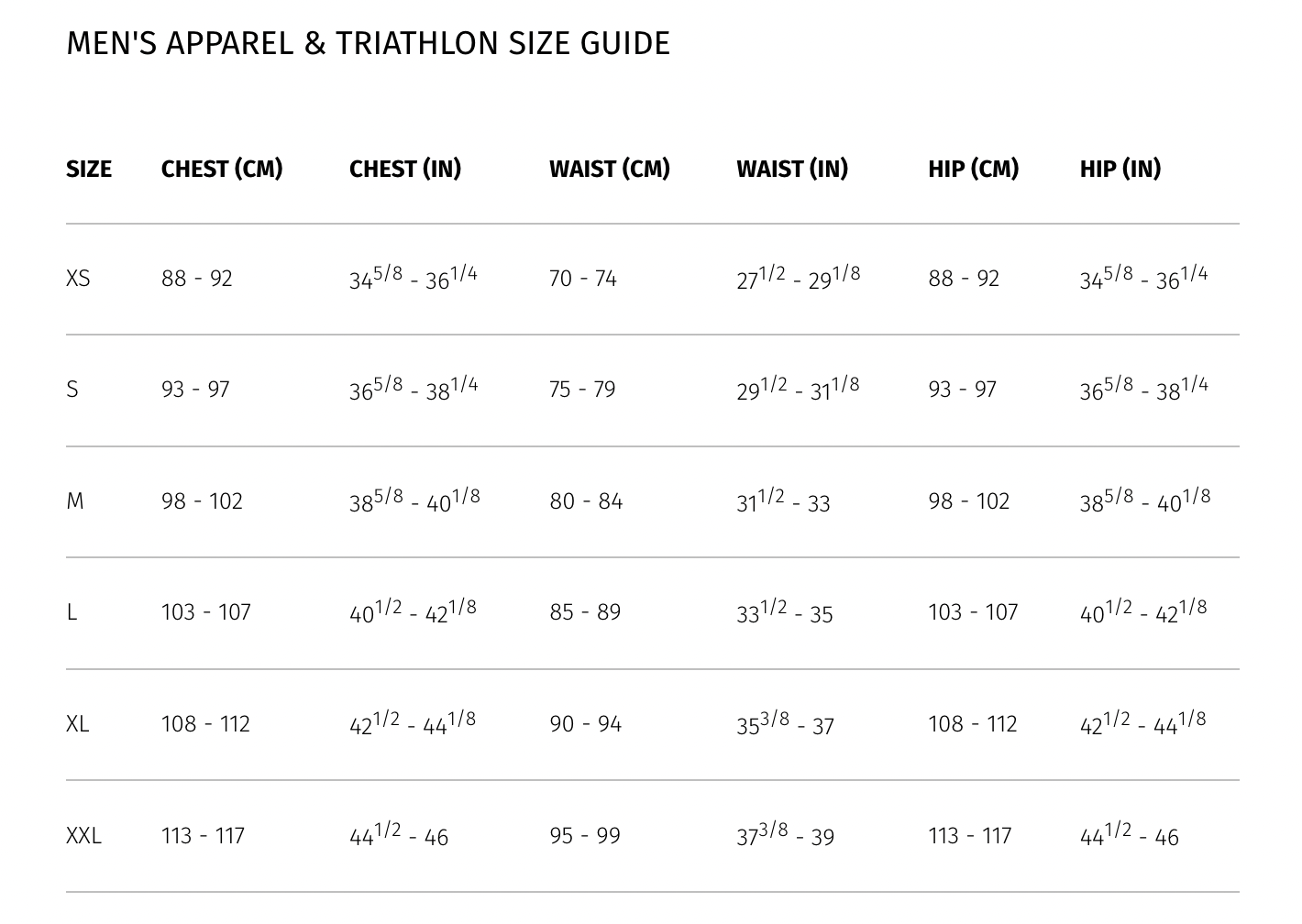Viewport: 1302px width, 924px height.
Task: Select the M size row label
Action: click(x=75, y=501)
